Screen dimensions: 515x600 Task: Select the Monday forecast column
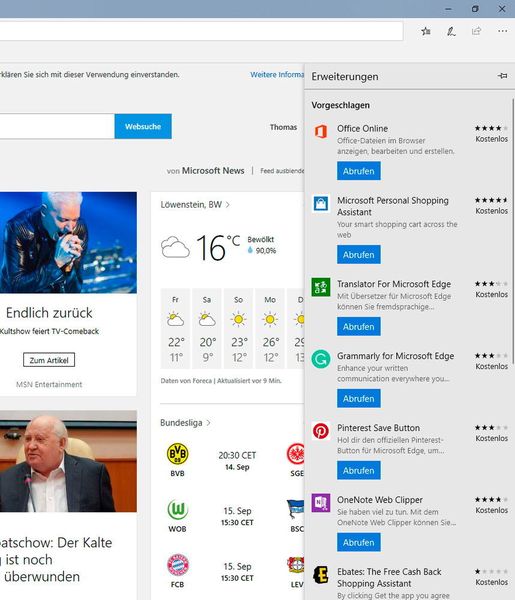click(270, 328)
